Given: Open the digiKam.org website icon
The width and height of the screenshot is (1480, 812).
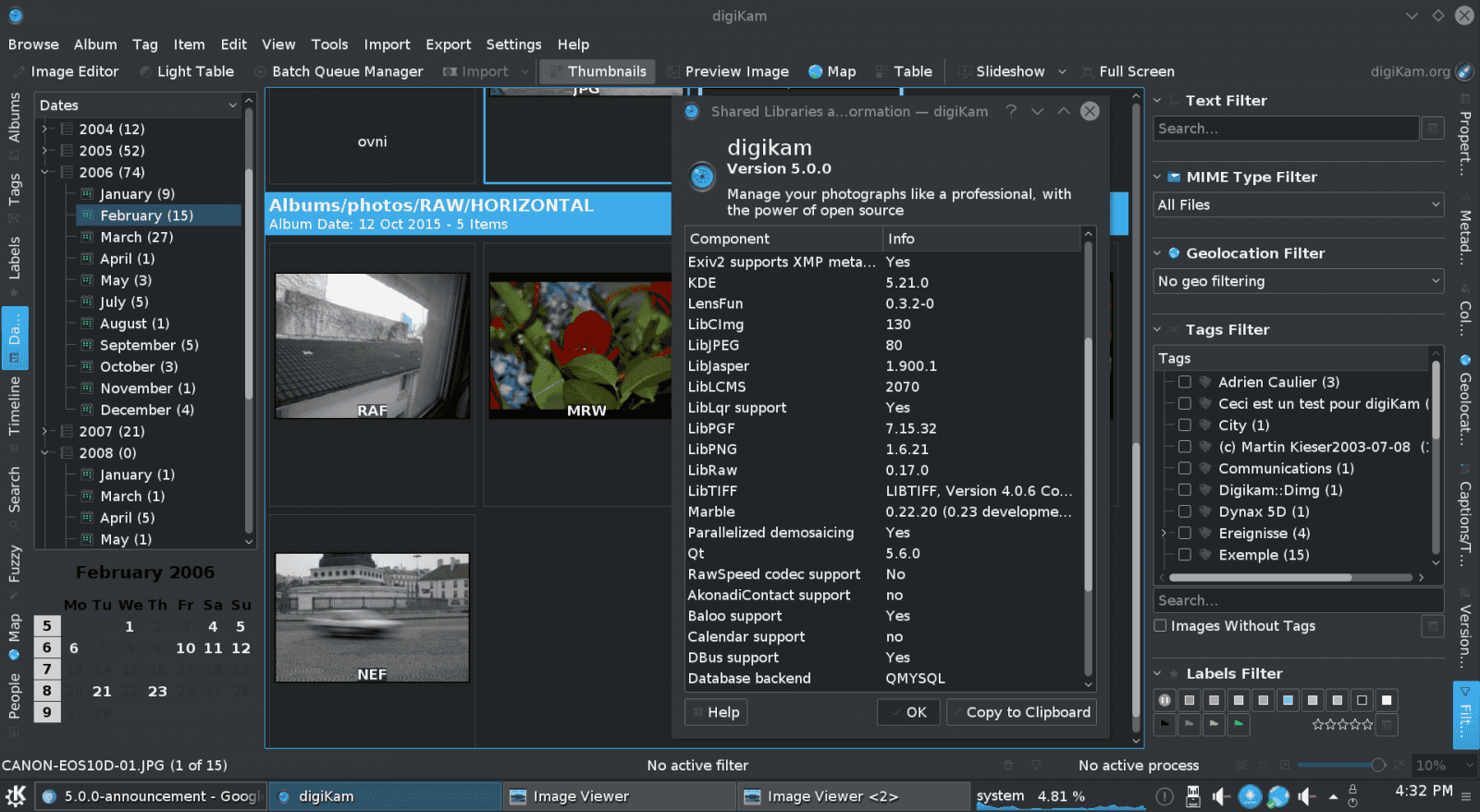Looking at the screenshot, I should click(x=1464, y=71).
